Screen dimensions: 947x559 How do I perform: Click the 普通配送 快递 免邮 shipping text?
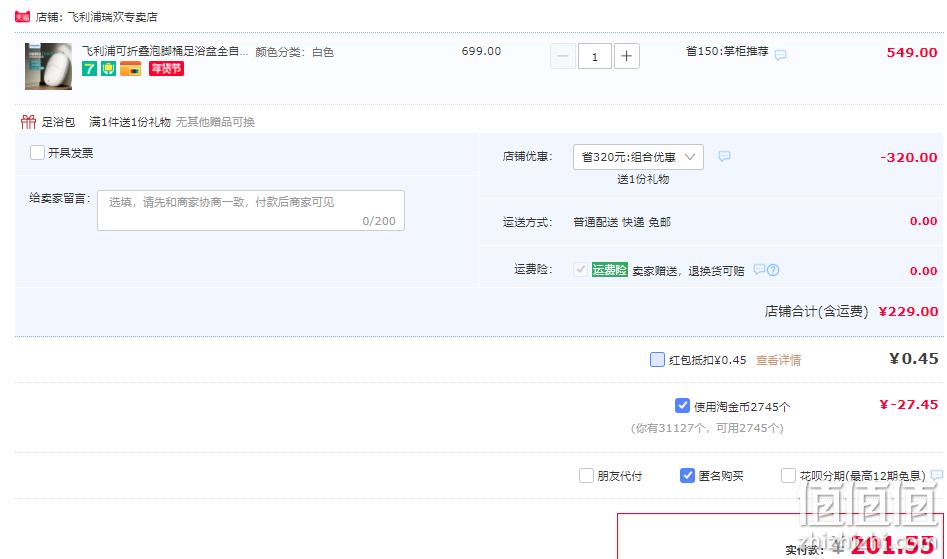click(621, 222)
